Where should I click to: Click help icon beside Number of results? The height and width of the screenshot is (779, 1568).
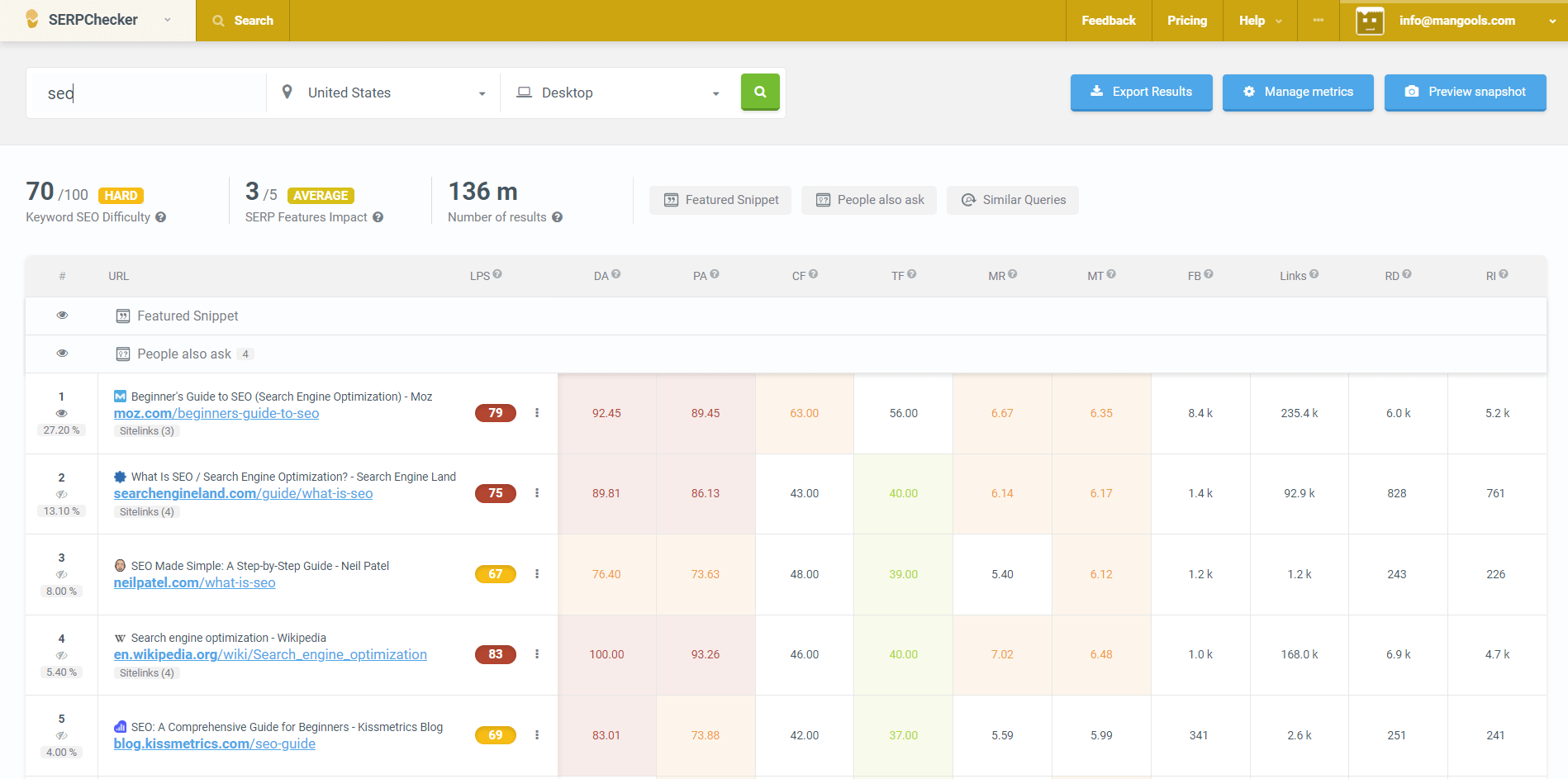tap(558, 217)
